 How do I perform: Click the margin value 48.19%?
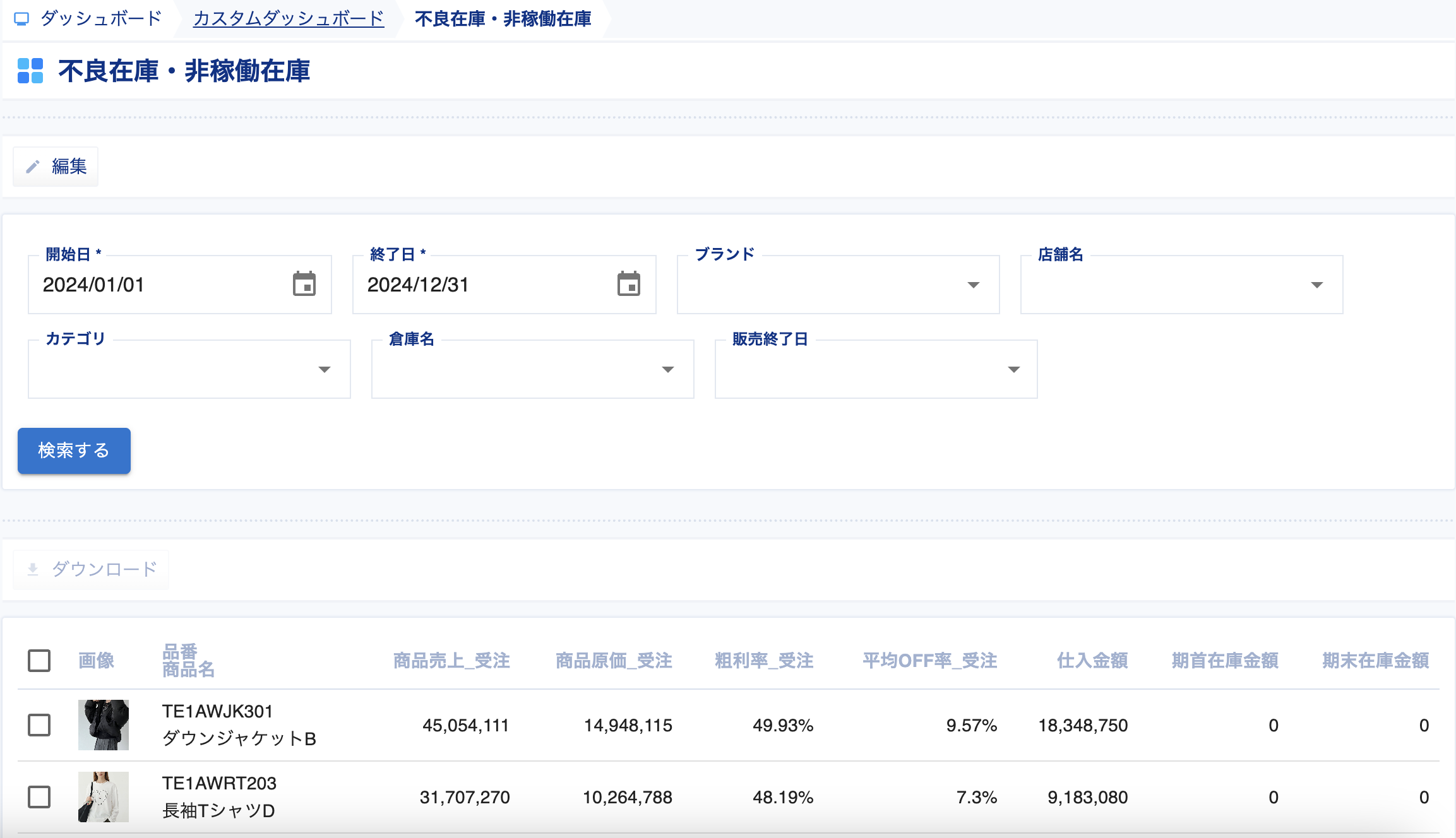pyautogui.click(x=783, y=797)
